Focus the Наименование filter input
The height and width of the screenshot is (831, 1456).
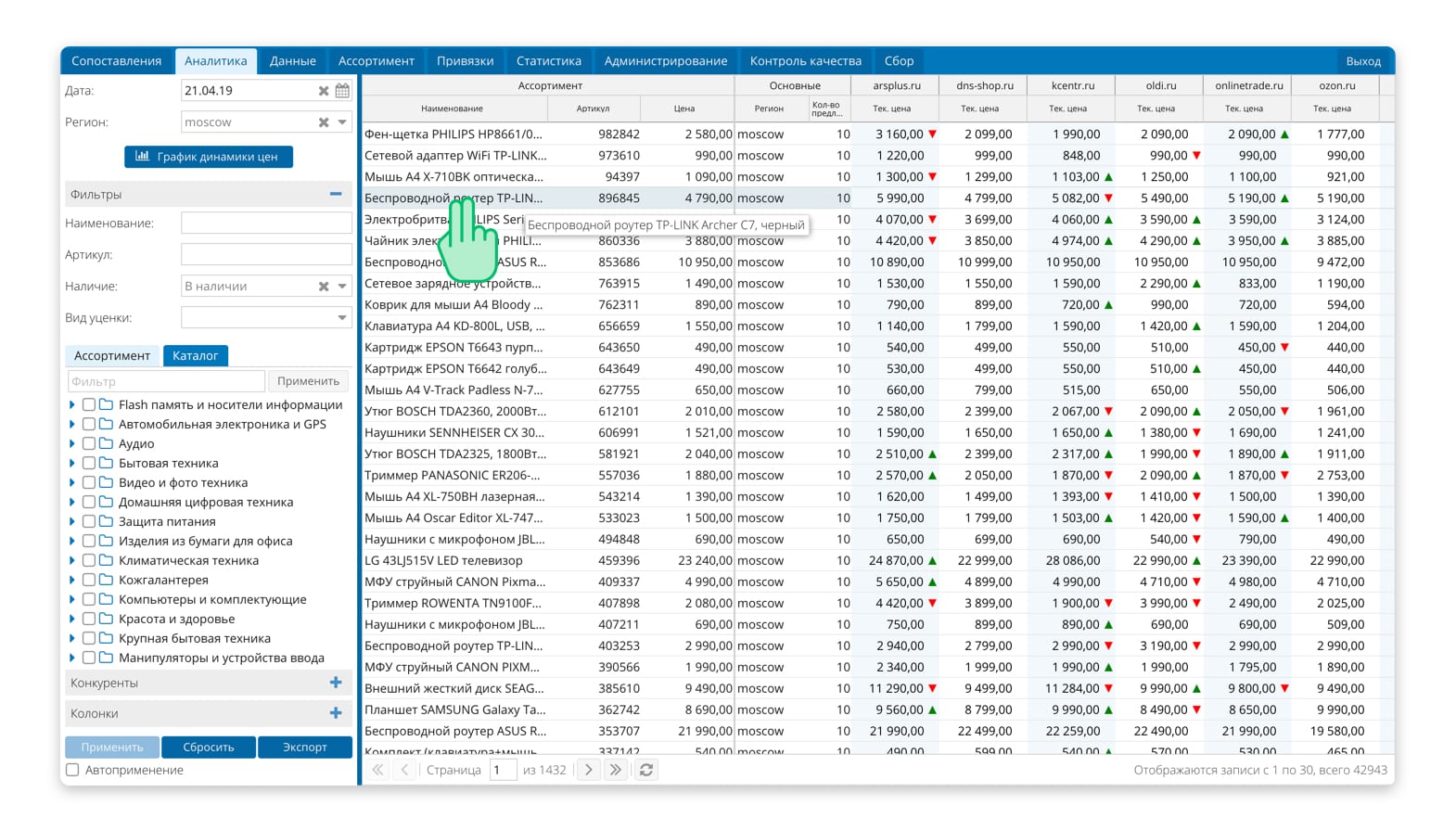(266, 224)
